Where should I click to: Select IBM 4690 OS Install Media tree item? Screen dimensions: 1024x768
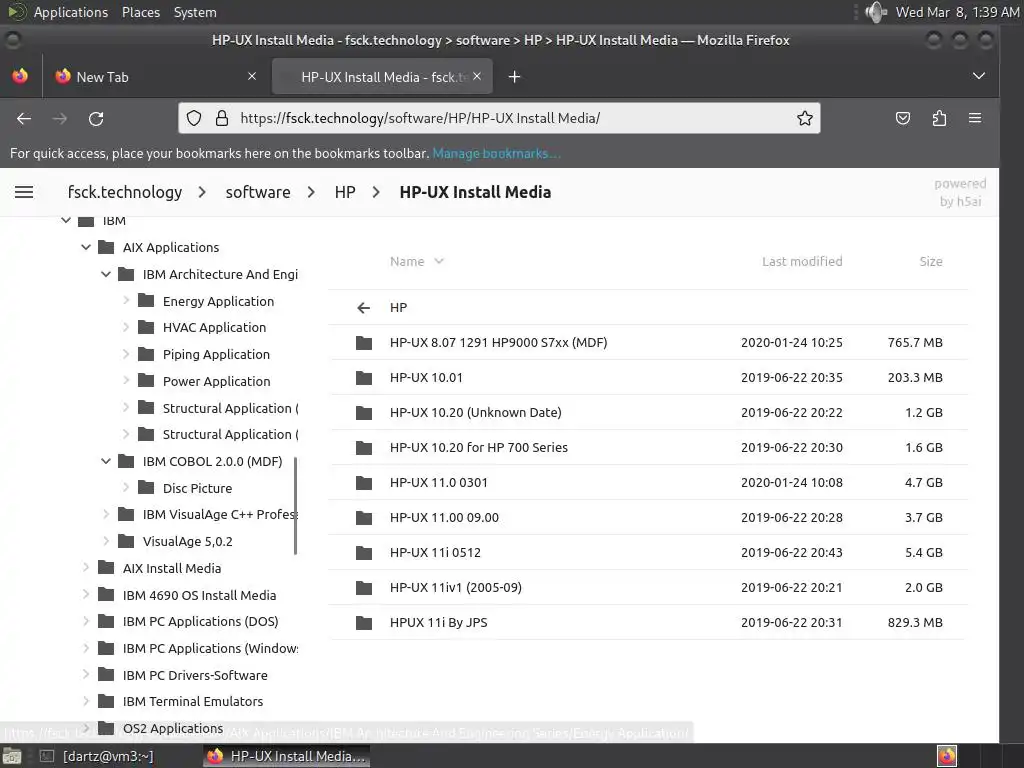[x=199, y=595]
